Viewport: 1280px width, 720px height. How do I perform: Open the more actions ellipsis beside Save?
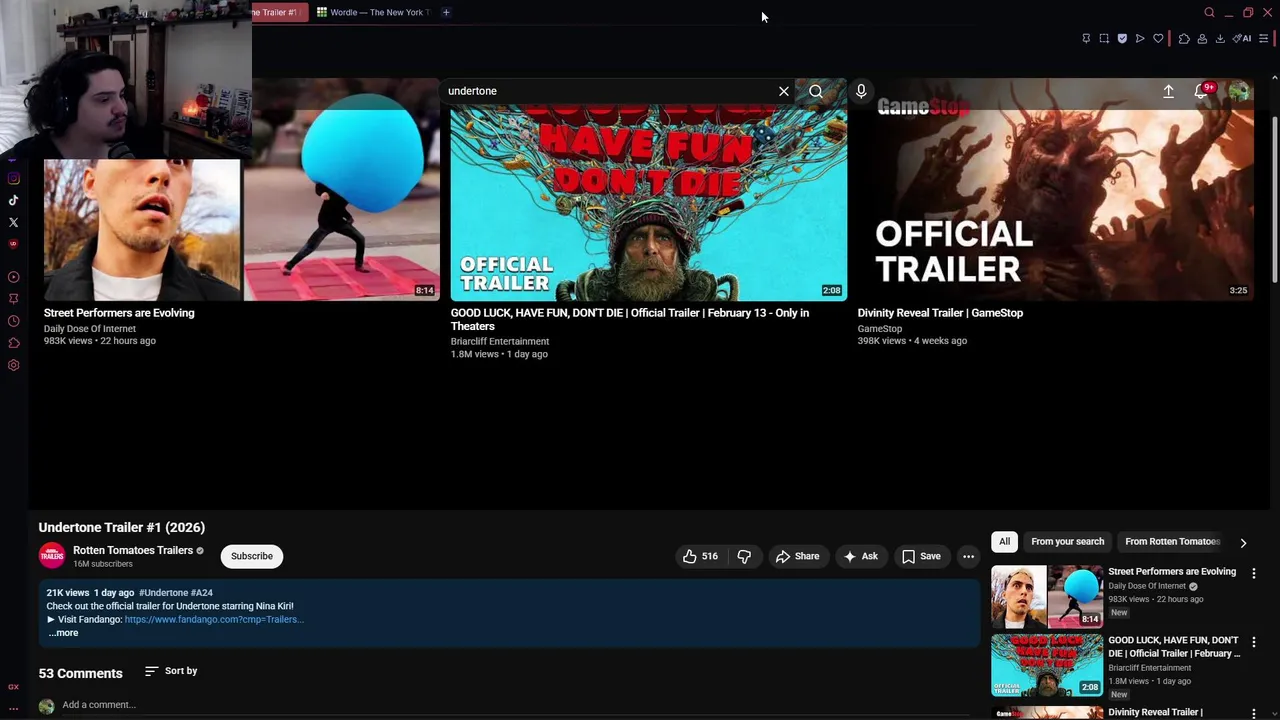click(x=968, y=556)
